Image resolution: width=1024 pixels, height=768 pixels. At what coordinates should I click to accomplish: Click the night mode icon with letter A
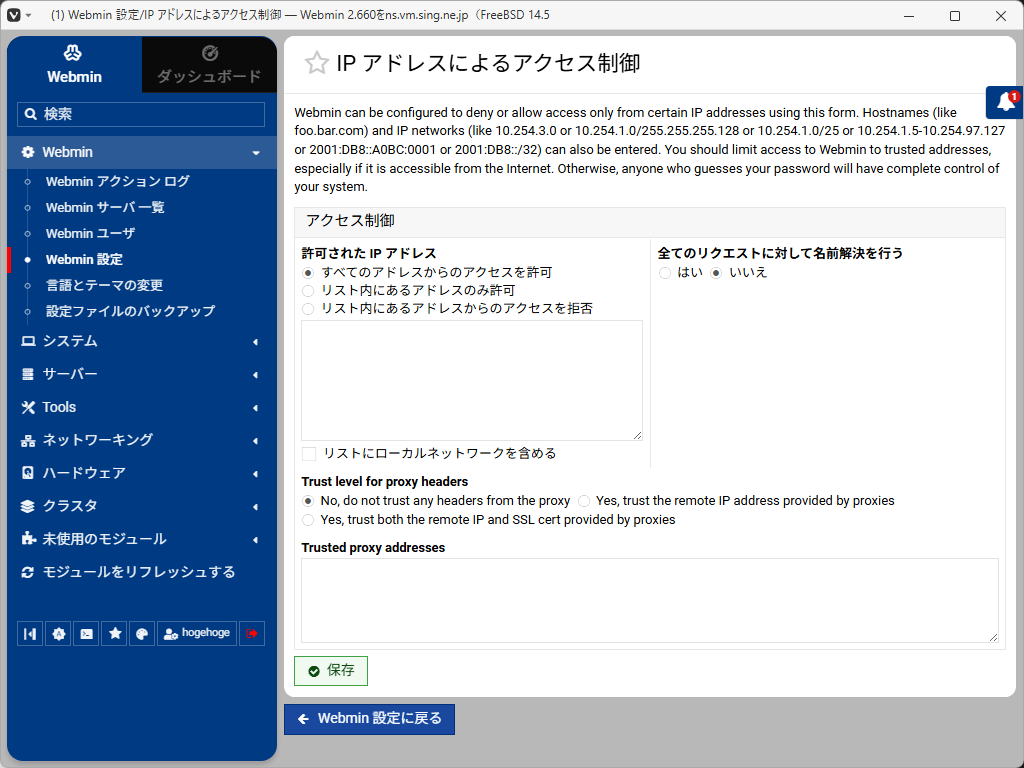[x=59, y=633]
